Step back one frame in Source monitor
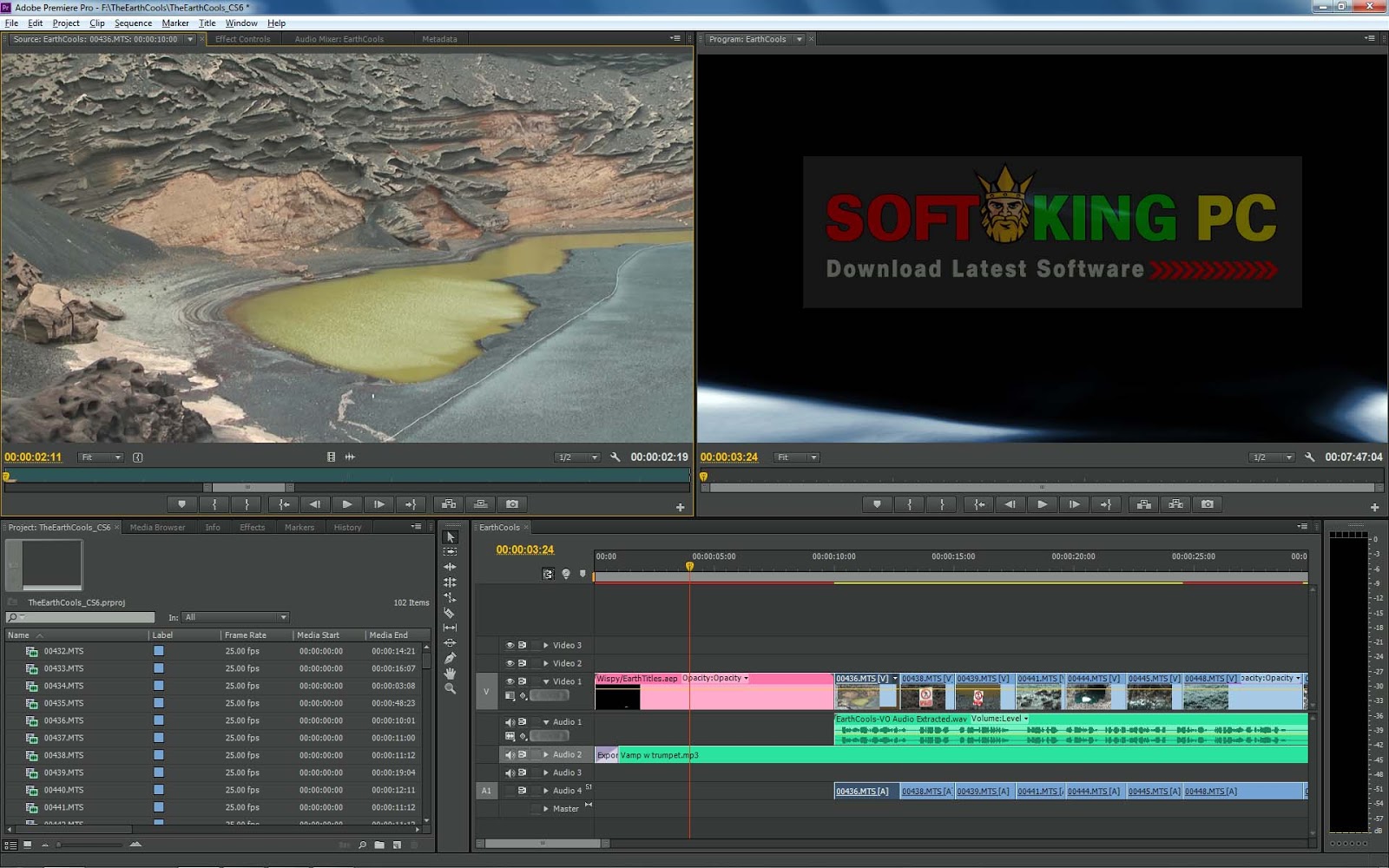The image size is (1389, 868). pos(315,504)
